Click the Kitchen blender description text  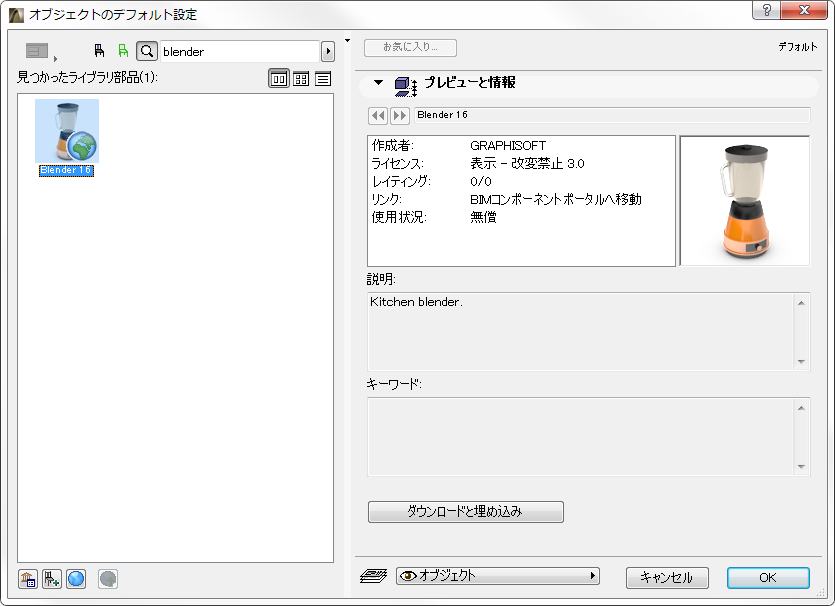point(416,302)
